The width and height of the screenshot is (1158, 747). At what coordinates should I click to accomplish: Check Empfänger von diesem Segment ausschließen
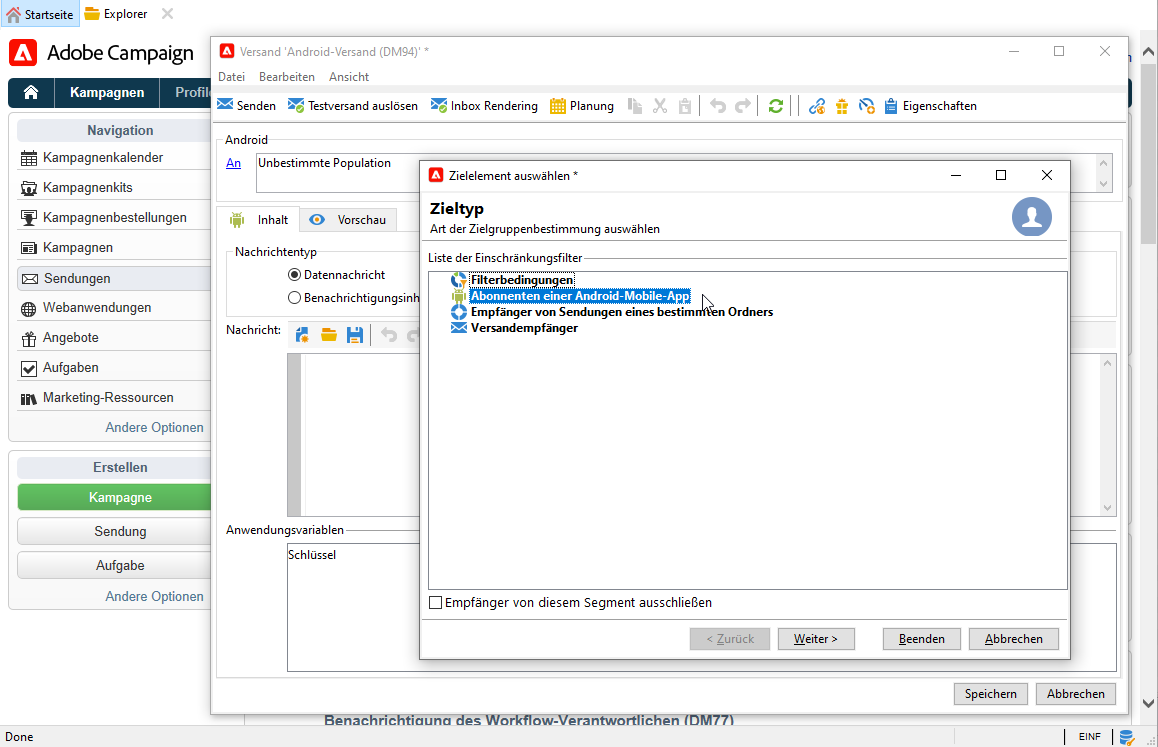(x=436, y=603)
